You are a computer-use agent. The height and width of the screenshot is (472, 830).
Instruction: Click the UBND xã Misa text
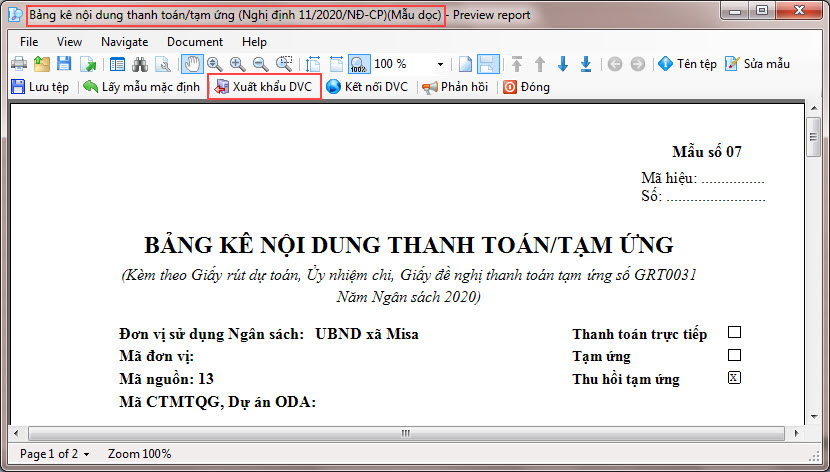click(x=367, y=334)
